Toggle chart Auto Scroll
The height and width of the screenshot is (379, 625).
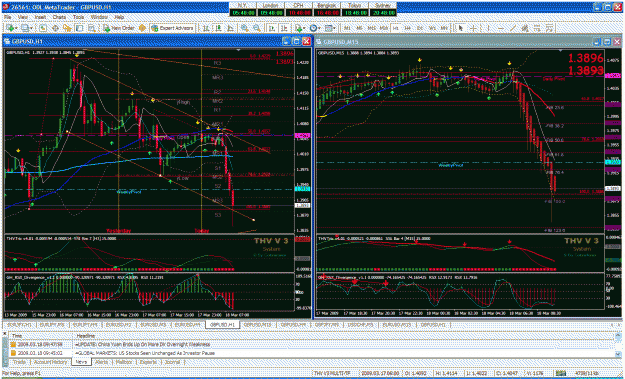271,28
